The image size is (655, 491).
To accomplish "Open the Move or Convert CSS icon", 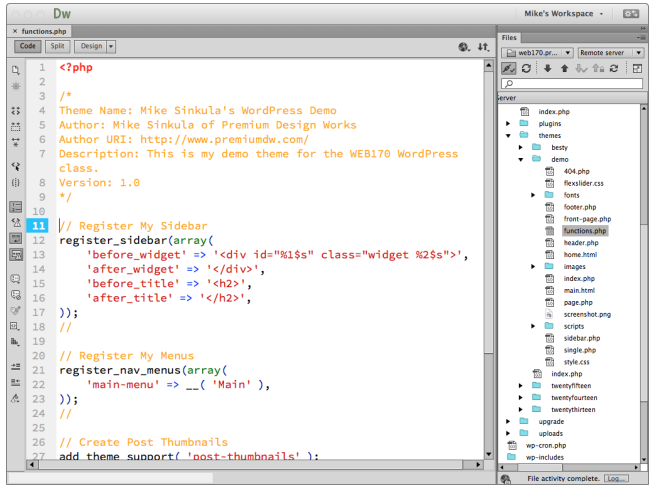I will click(x=15, y=342).
